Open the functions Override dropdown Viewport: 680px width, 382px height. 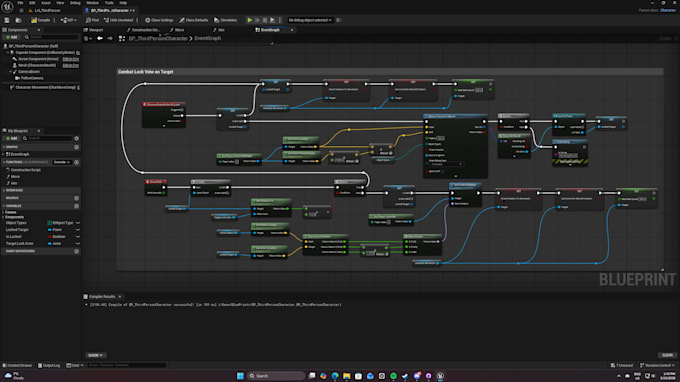tap(62, 162)
